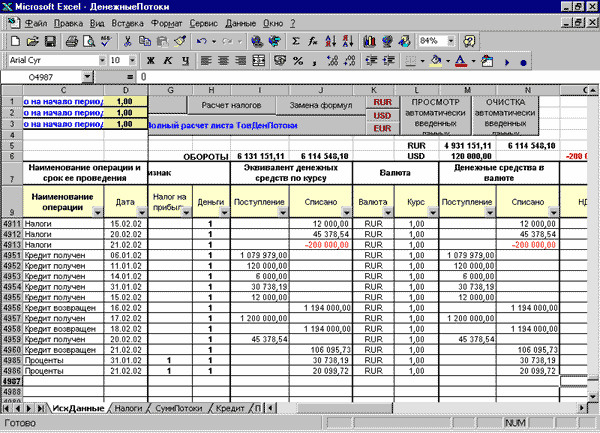Open the font name Arial Cyr dropdown
This screenshot has width=600, height=433.
102,60
